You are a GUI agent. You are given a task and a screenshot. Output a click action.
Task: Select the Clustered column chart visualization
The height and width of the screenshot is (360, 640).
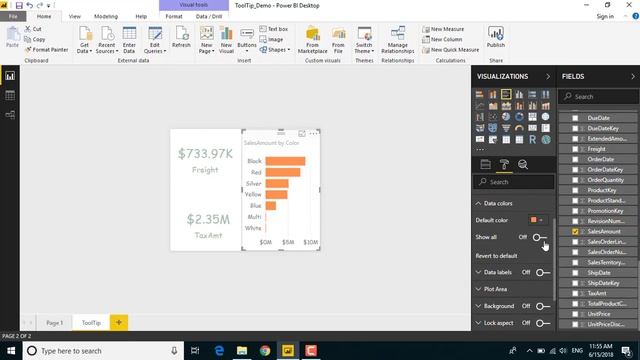(x=519, y=95)
